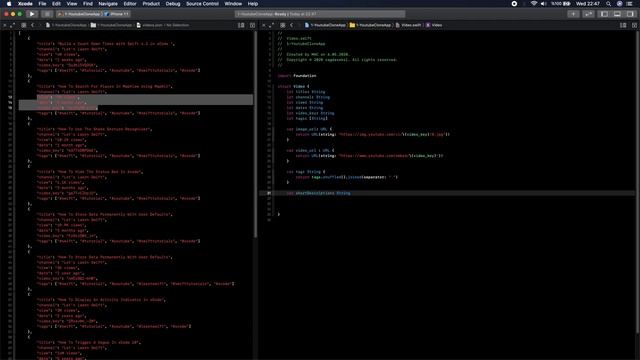This screenshot has height=360, width=640.
Task: Open related items menu in the left editor
Action: click(24, 25)
